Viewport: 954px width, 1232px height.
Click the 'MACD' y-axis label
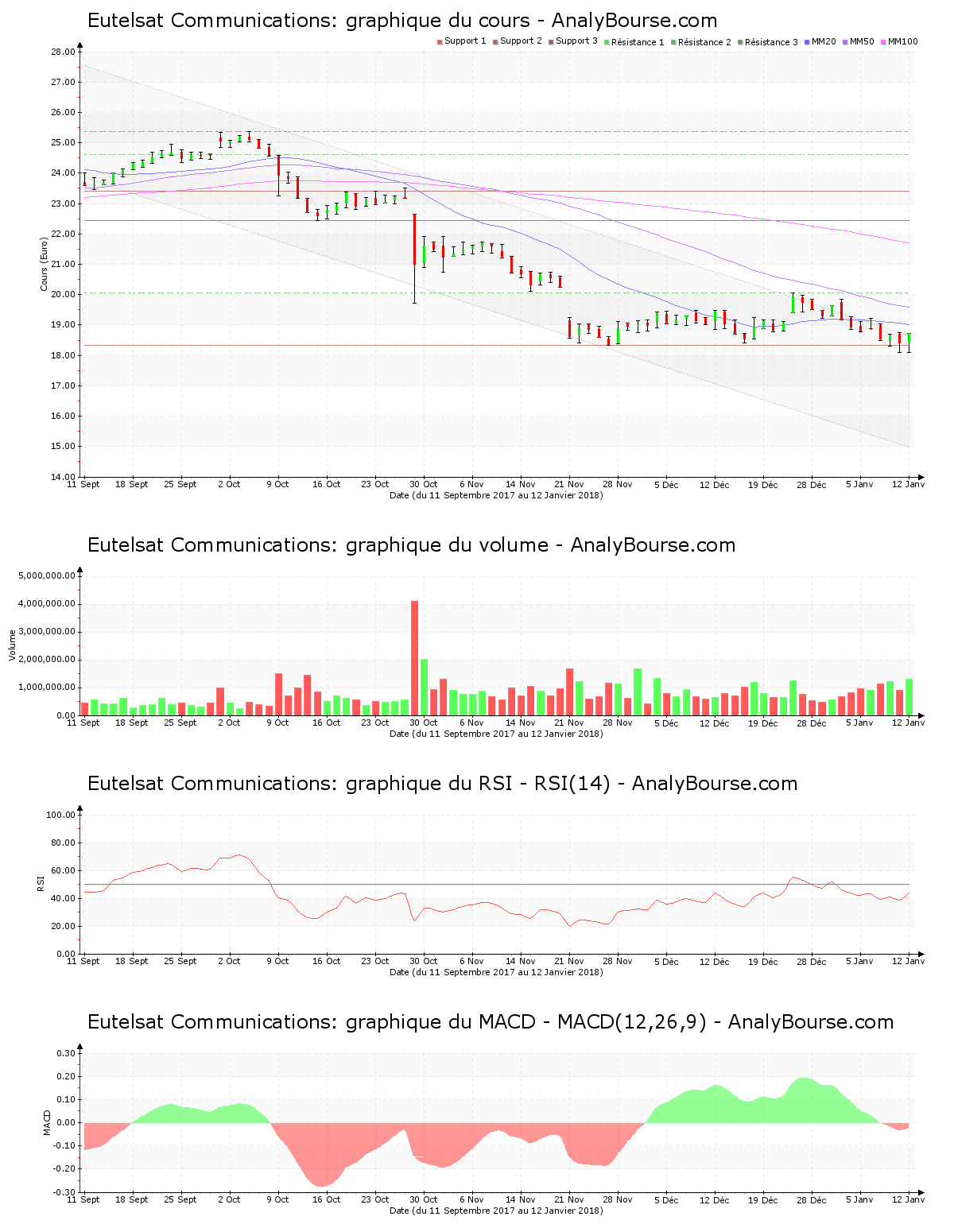point(47,1122)
